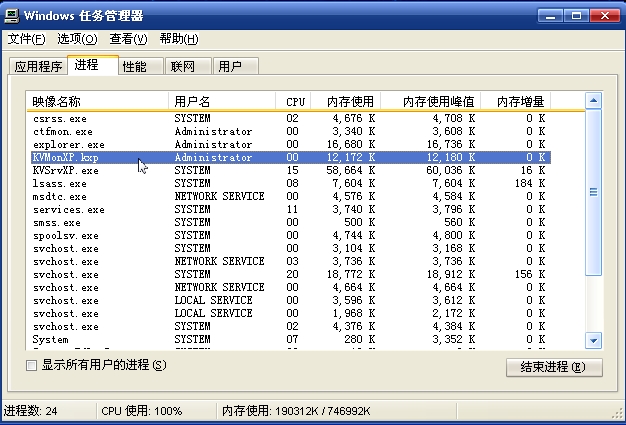Screen dimensions: 626x425
Task: Select the KVSrvXP.exe process
Action: click(289, 170)
